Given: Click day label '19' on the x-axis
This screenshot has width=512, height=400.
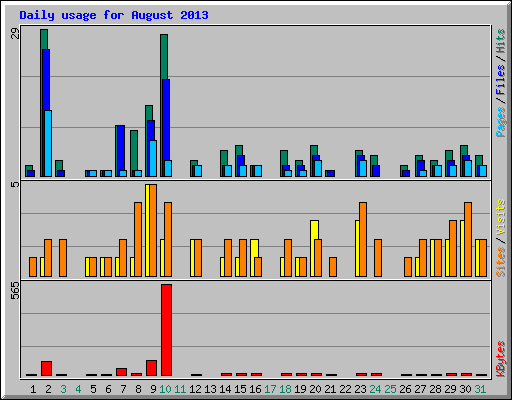Looking at the screenshot, I should tap(300, 389).
